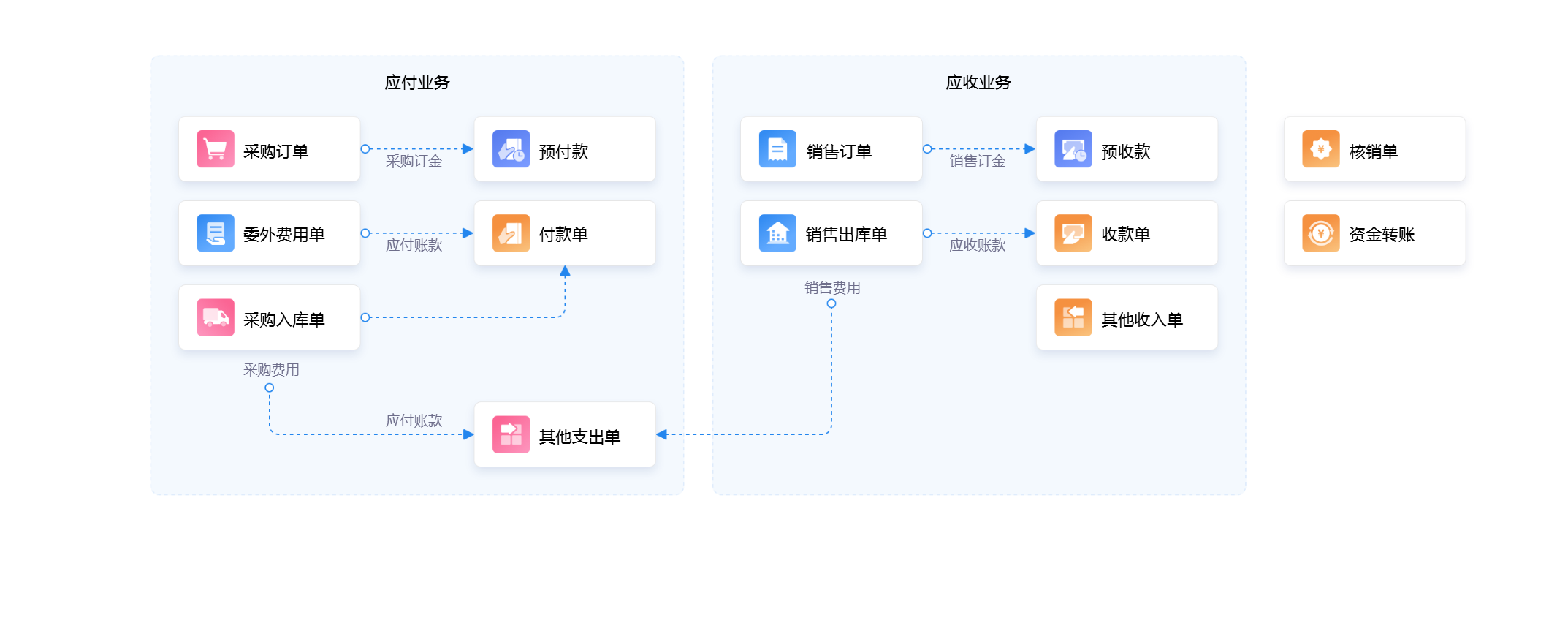Open the 其他收入单 card

(x=1127, y=317)
